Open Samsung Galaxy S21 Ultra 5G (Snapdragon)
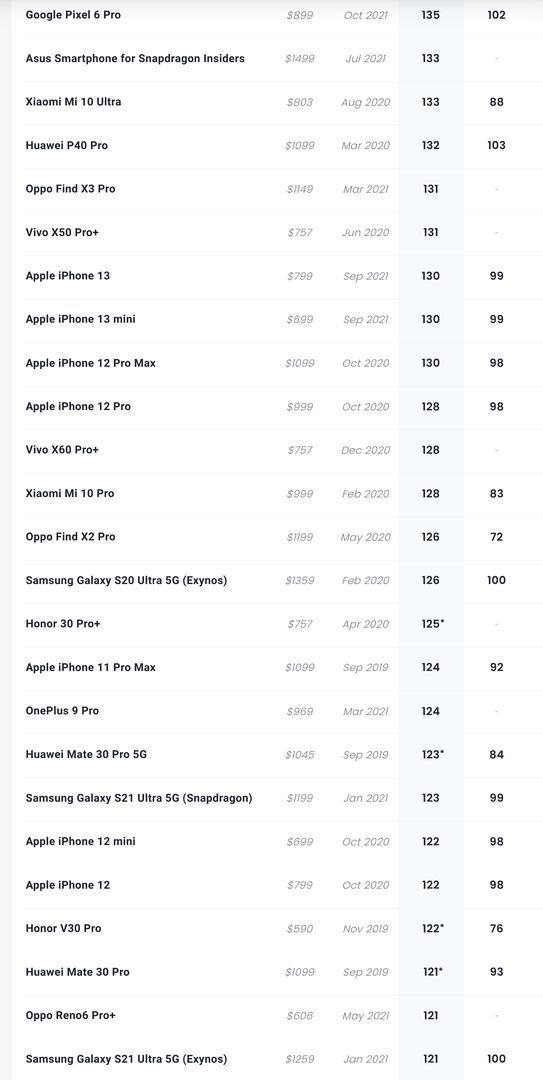Screen dimensions: 543x1080 pyautogui.click(x=139, y=798)
